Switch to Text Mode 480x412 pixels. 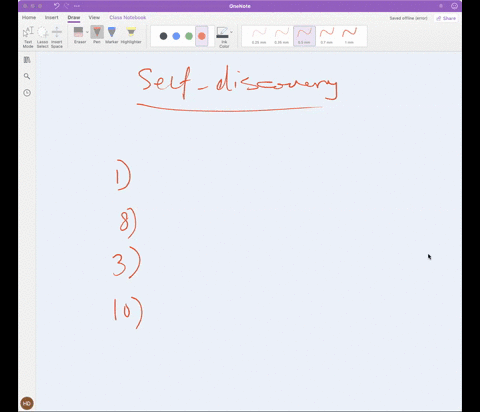[x=28, y=37]
